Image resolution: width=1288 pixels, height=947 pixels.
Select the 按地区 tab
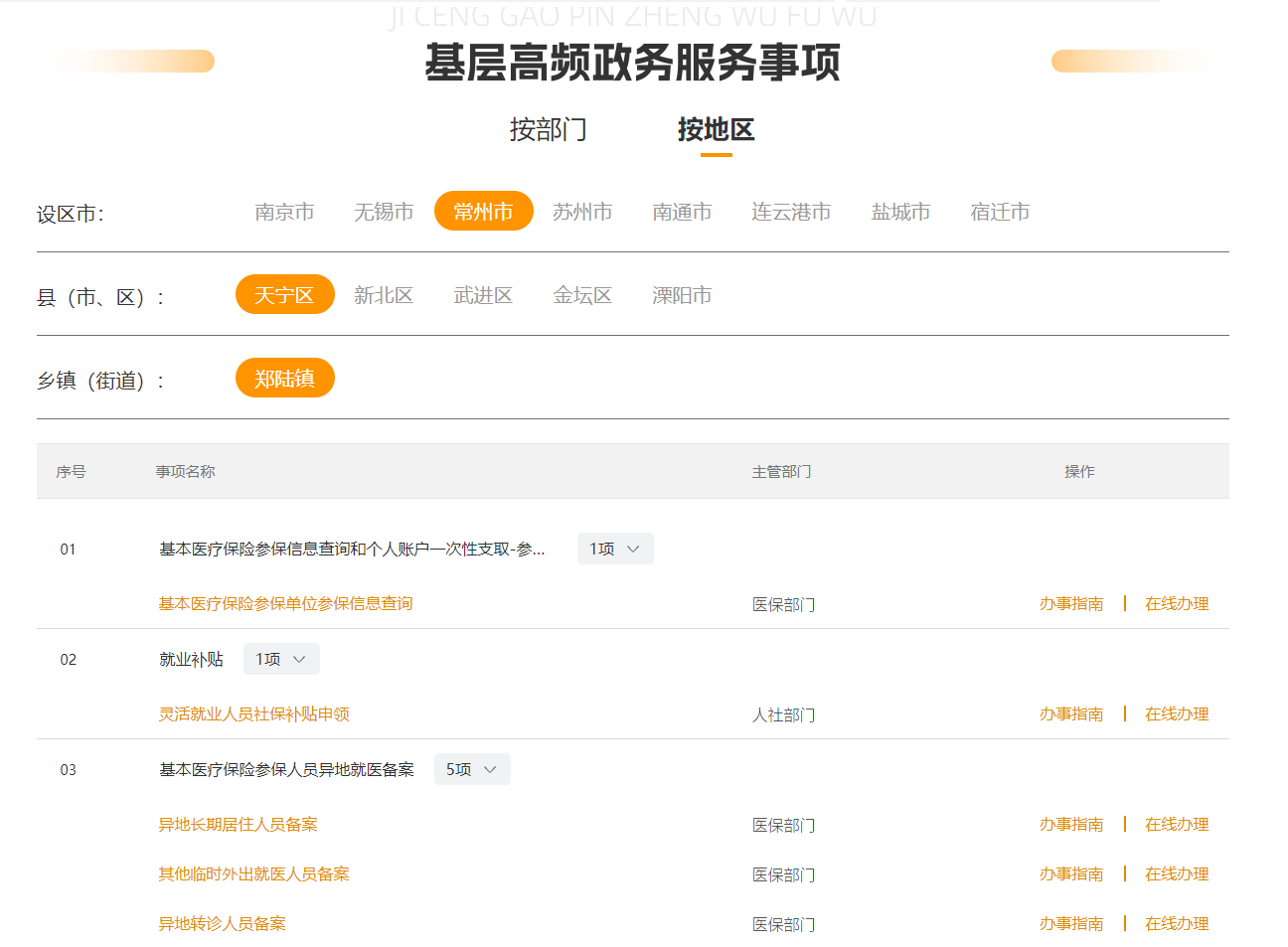coord(716,130)
